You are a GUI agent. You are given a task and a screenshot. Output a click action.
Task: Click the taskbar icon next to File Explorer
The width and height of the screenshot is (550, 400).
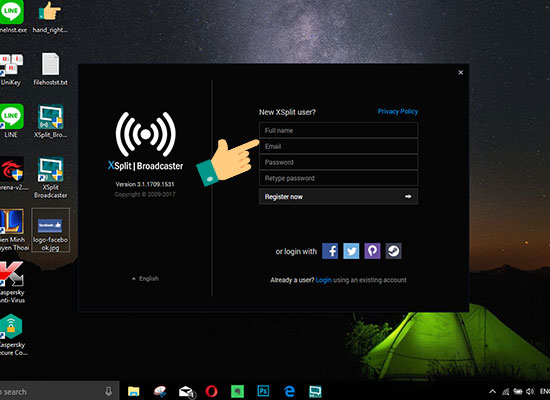(x=160, y=391)
